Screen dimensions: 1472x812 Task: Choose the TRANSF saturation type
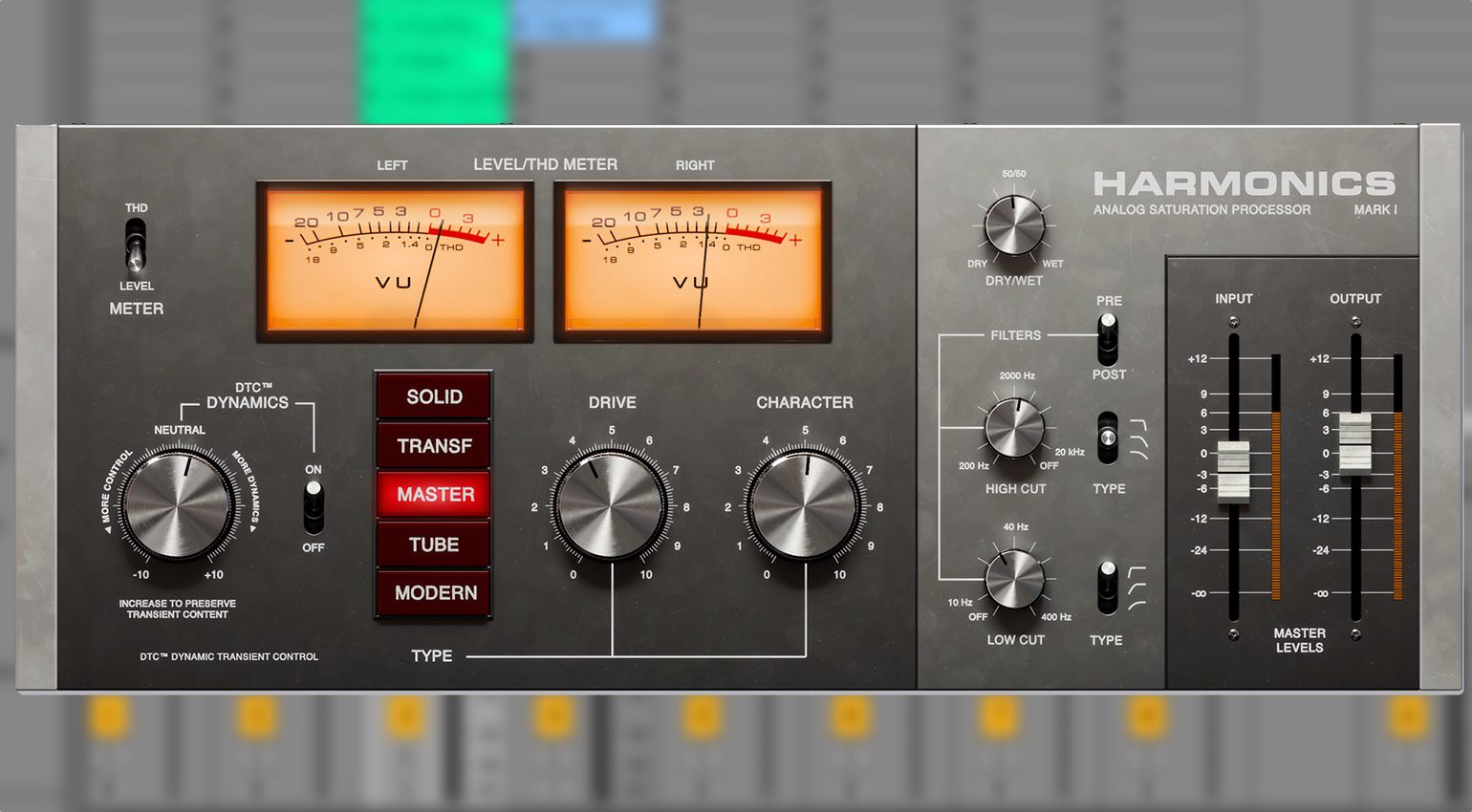(434, 446)
